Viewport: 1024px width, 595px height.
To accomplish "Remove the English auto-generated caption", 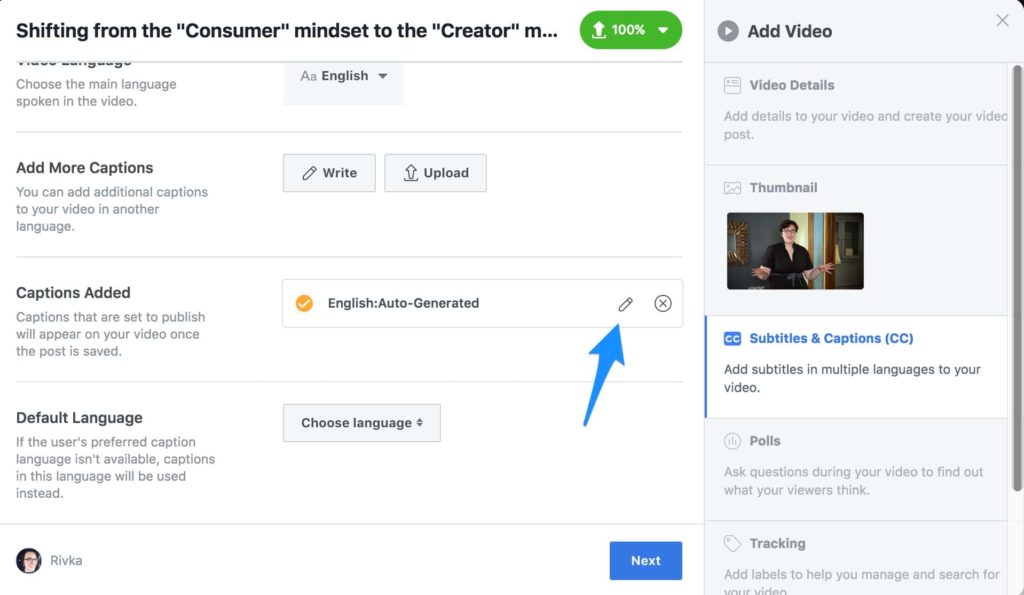I will [x=663, y=304].
